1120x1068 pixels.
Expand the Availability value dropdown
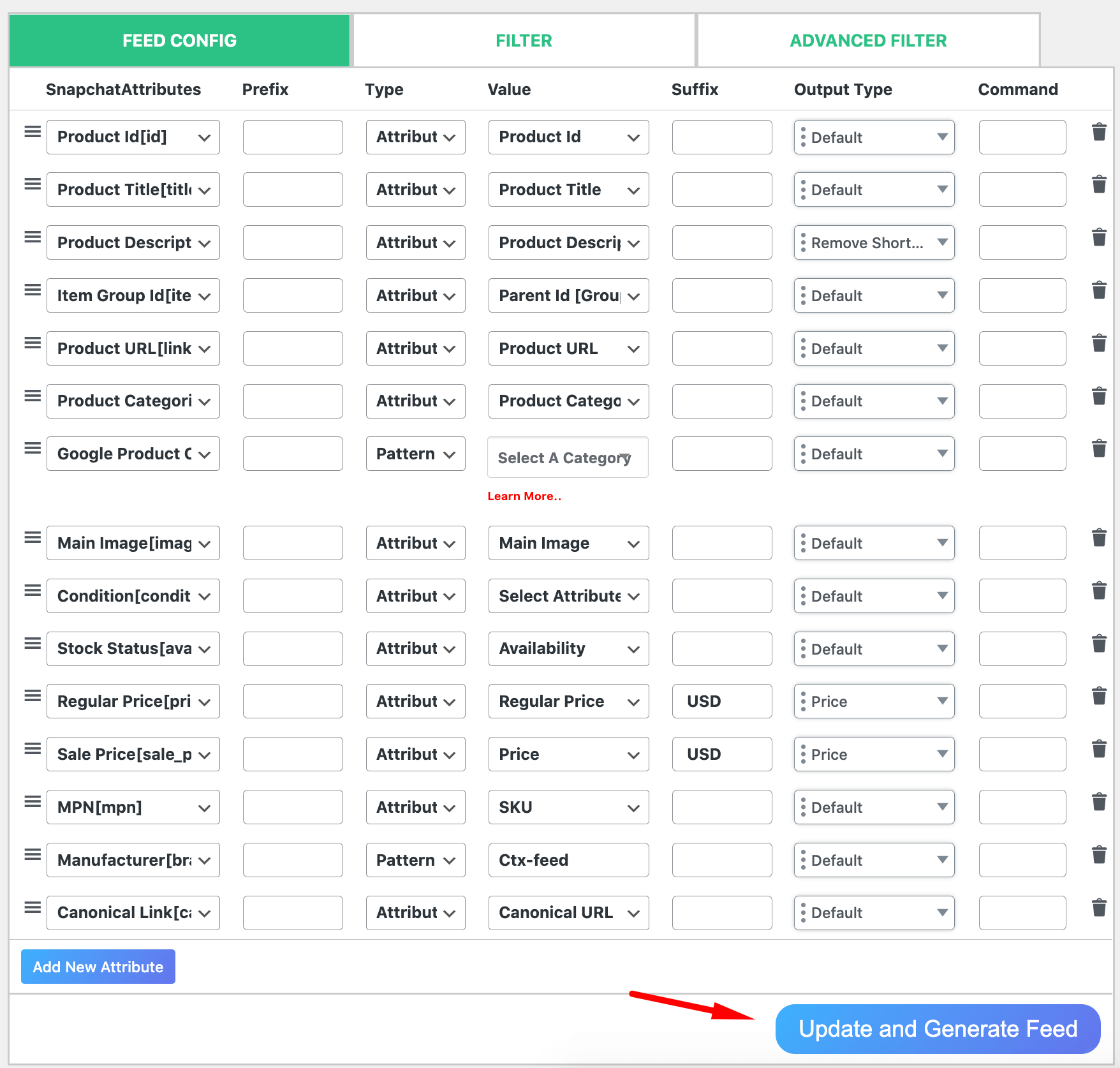568,648
